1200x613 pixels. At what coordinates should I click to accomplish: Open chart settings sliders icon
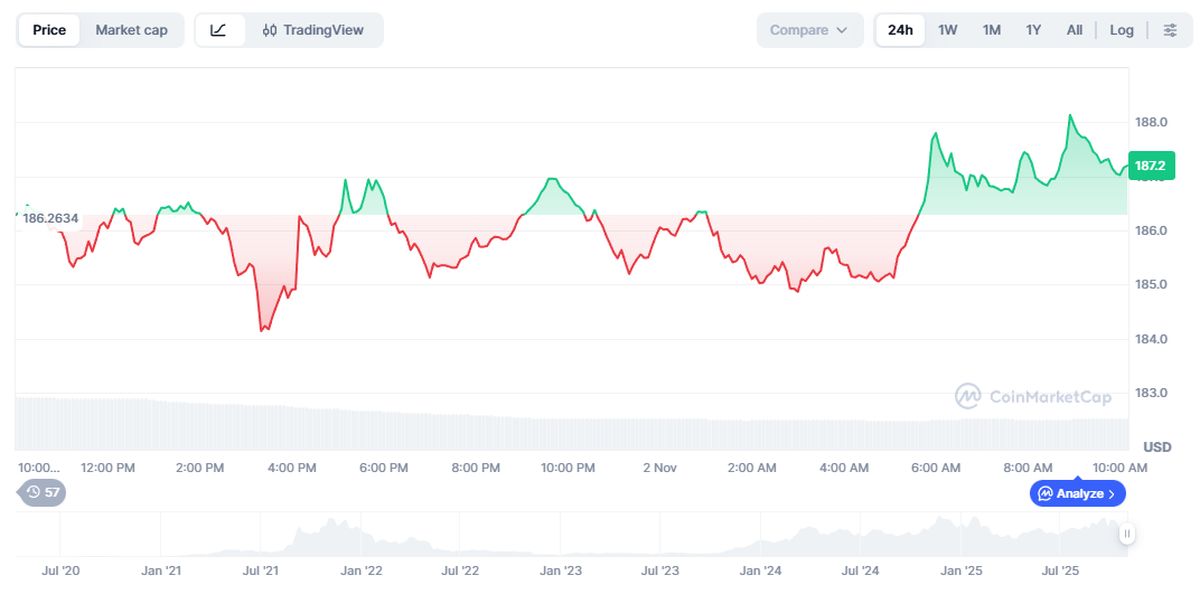[x=1170, y=30]
